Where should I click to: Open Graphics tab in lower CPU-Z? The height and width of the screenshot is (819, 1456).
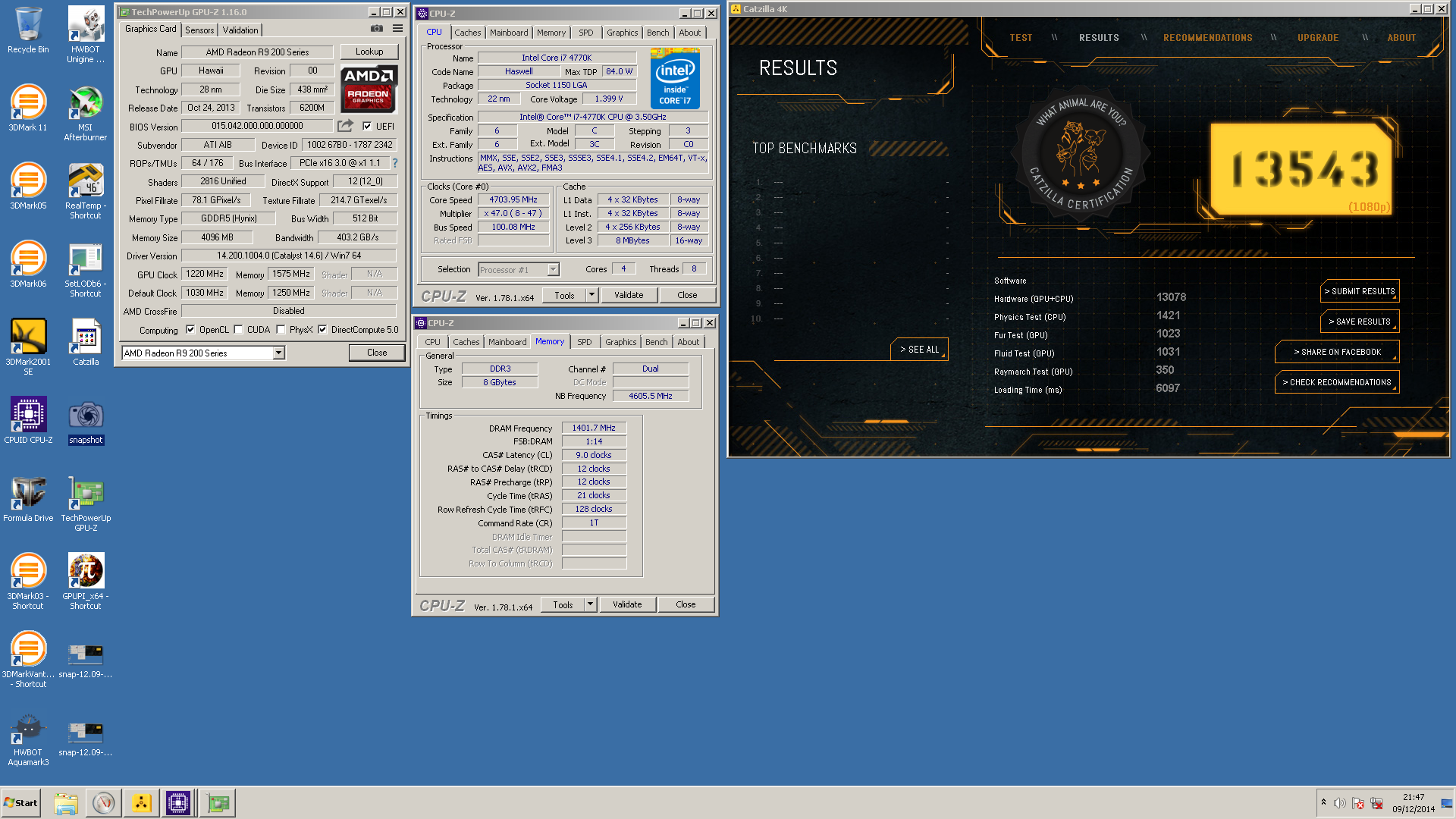[x=621, y=342]
